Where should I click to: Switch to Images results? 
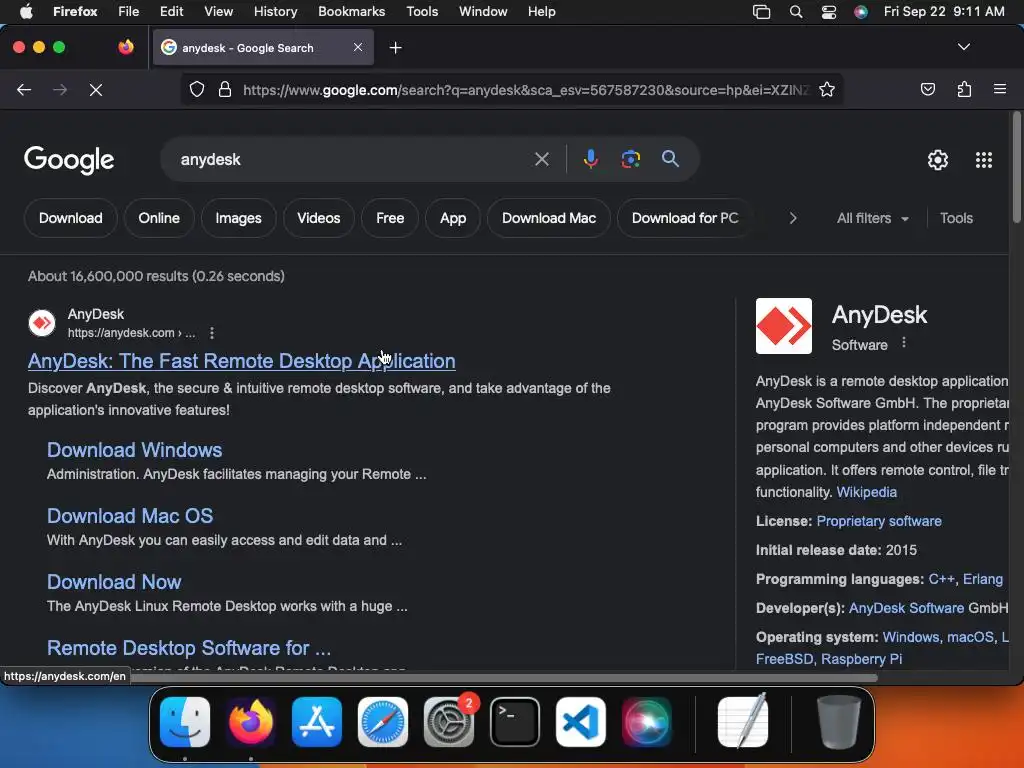pyautogui.click(x=238, y=218)
